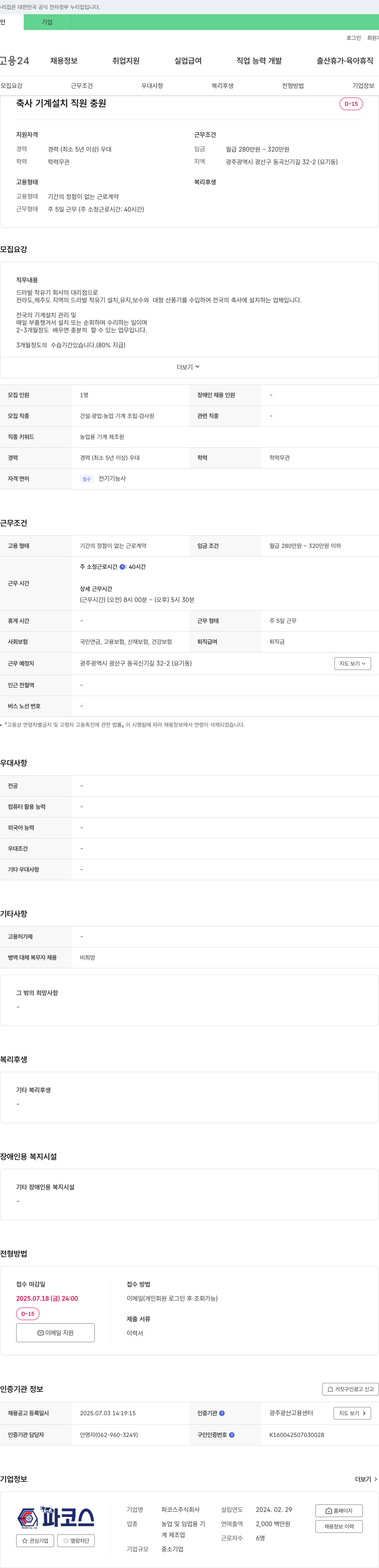Click the 고용24 logo
379x1568 pixels.
14,61
